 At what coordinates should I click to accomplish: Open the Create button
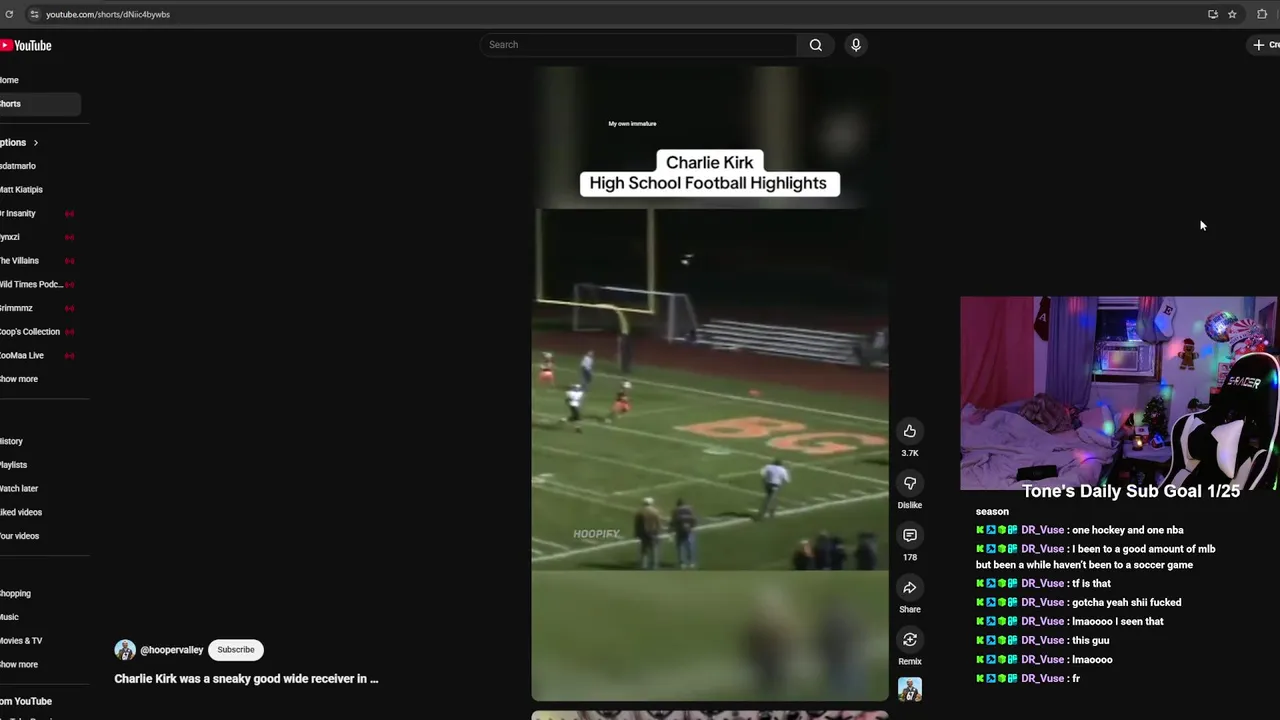[x=1266, y=45]
